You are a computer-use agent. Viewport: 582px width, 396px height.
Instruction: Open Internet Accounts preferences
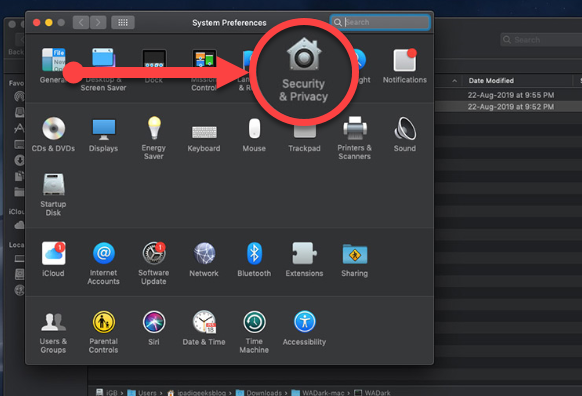click(104, 263)
